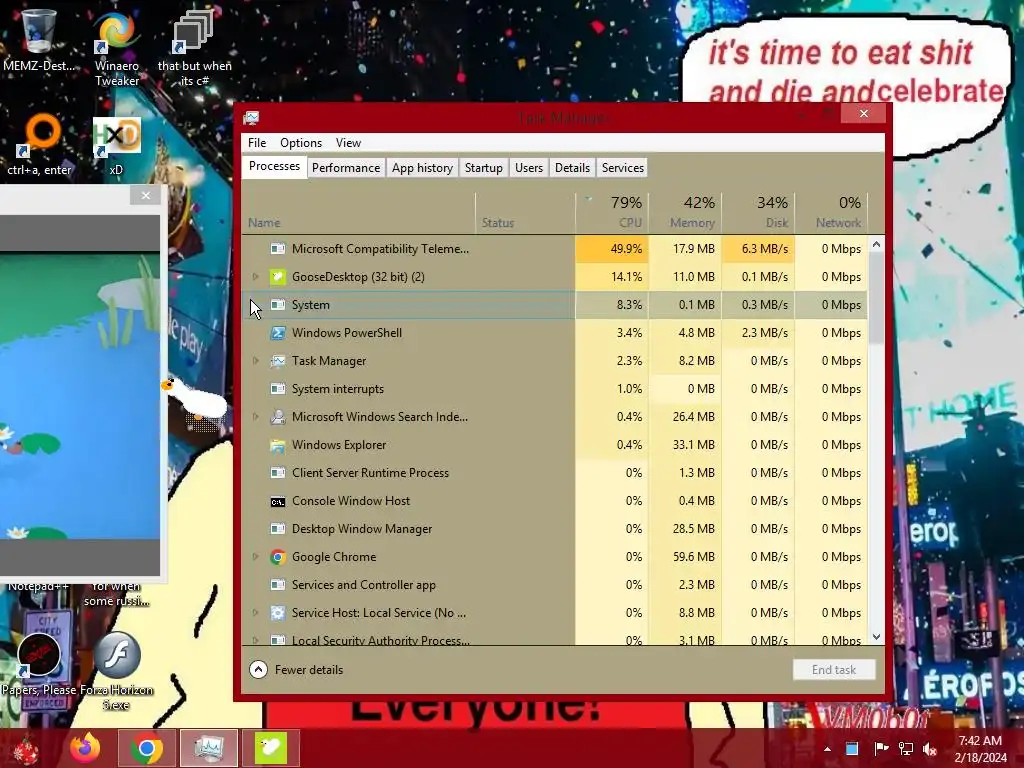Switch to the App history tab
The image size is (1024, 768).
(422, 168)
